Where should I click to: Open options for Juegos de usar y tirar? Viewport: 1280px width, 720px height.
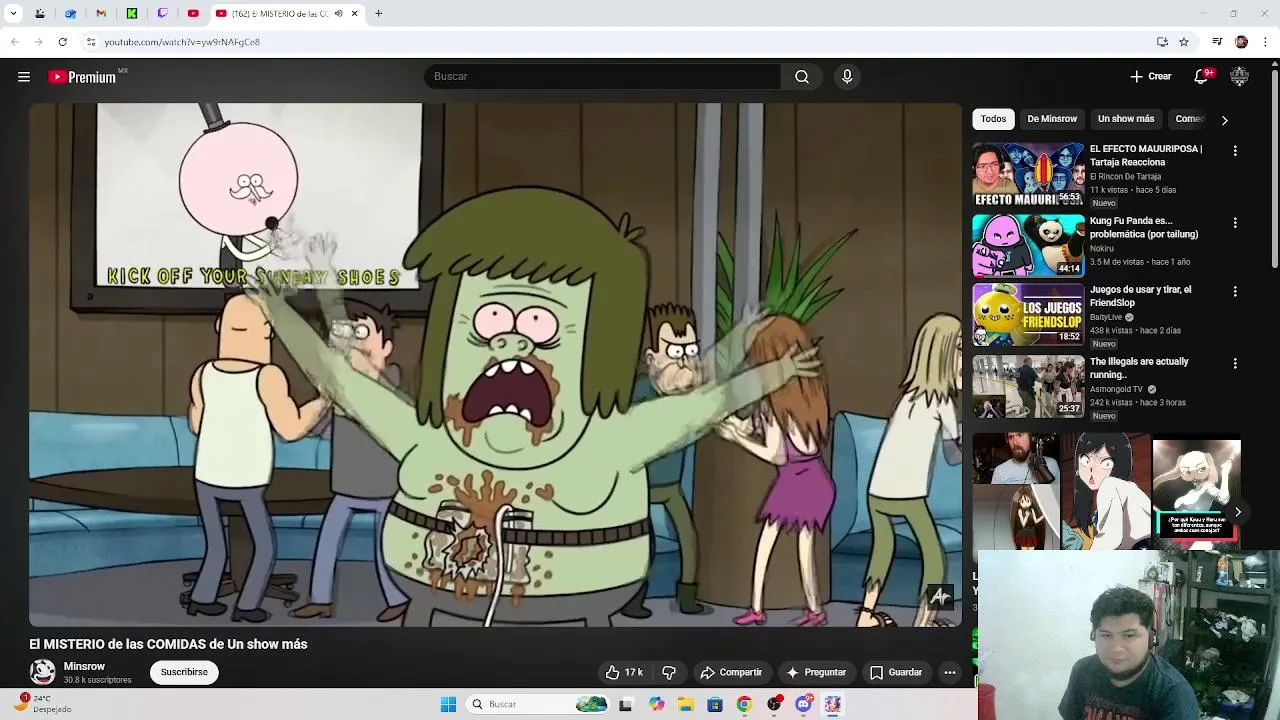coord(1235,291)
